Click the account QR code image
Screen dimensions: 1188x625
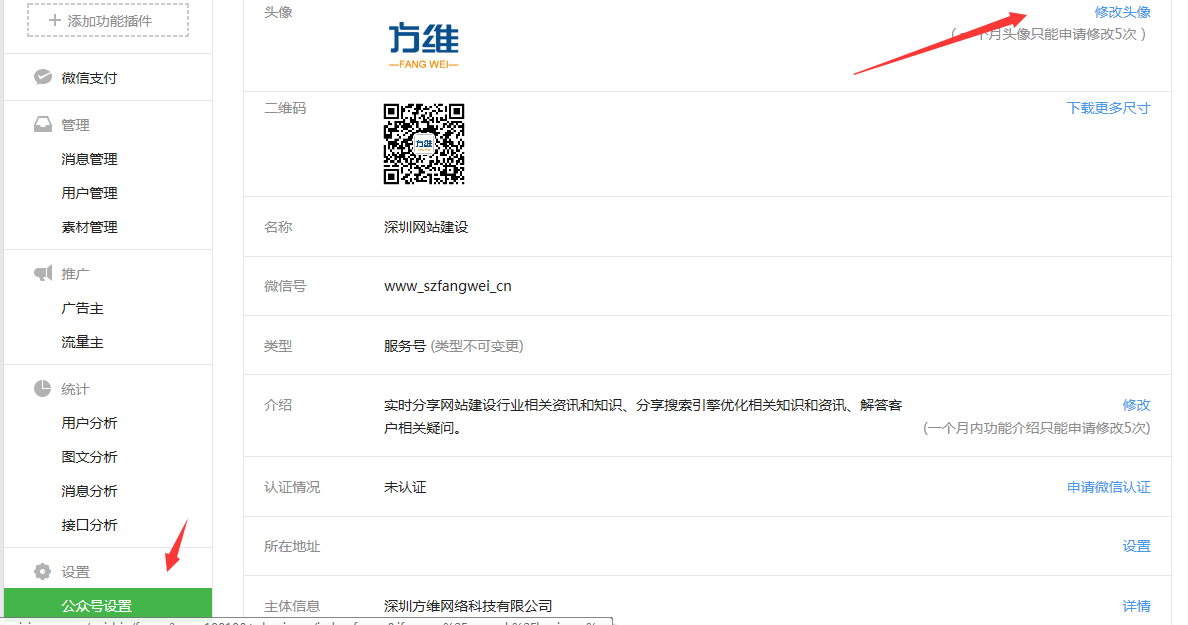tap(424, 144)
